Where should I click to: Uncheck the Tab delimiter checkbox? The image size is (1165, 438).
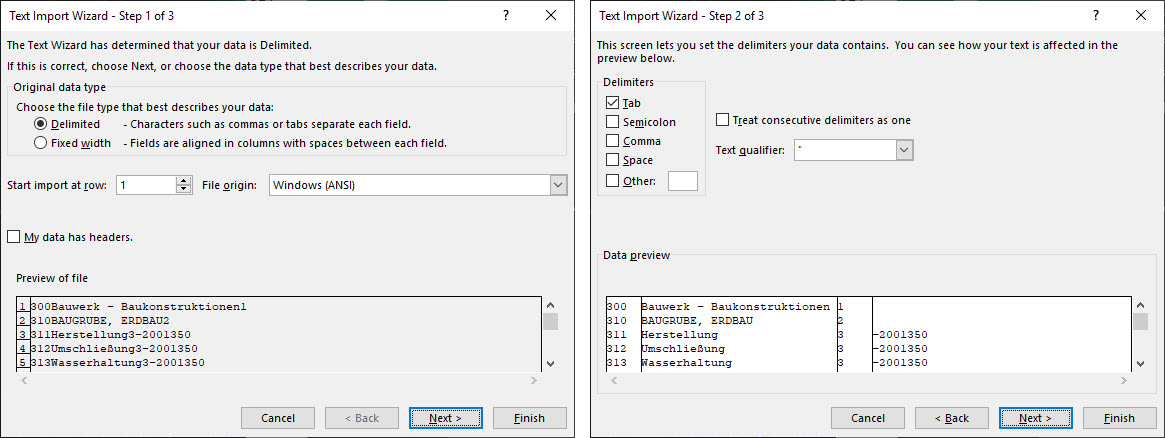613,103
